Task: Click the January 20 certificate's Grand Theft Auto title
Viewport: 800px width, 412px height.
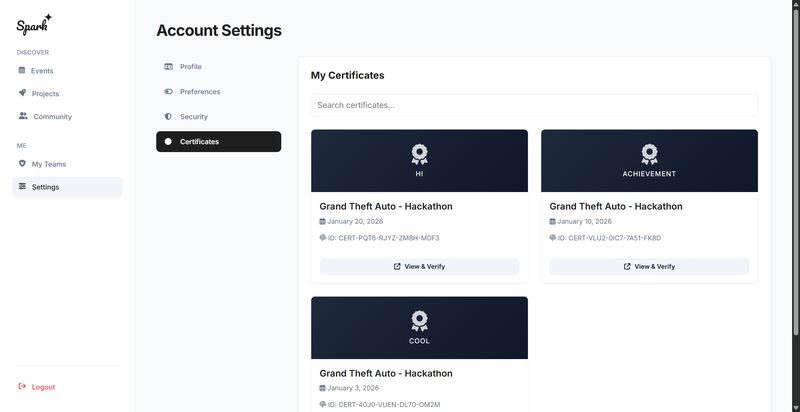Action: coord(386,207)
